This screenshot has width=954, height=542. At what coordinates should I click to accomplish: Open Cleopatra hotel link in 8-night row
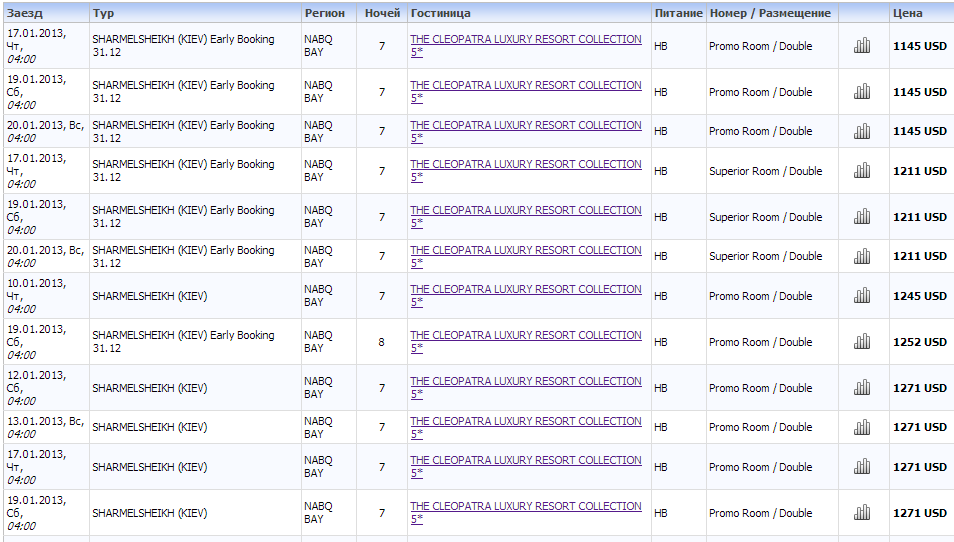click(x=525, y=336)
